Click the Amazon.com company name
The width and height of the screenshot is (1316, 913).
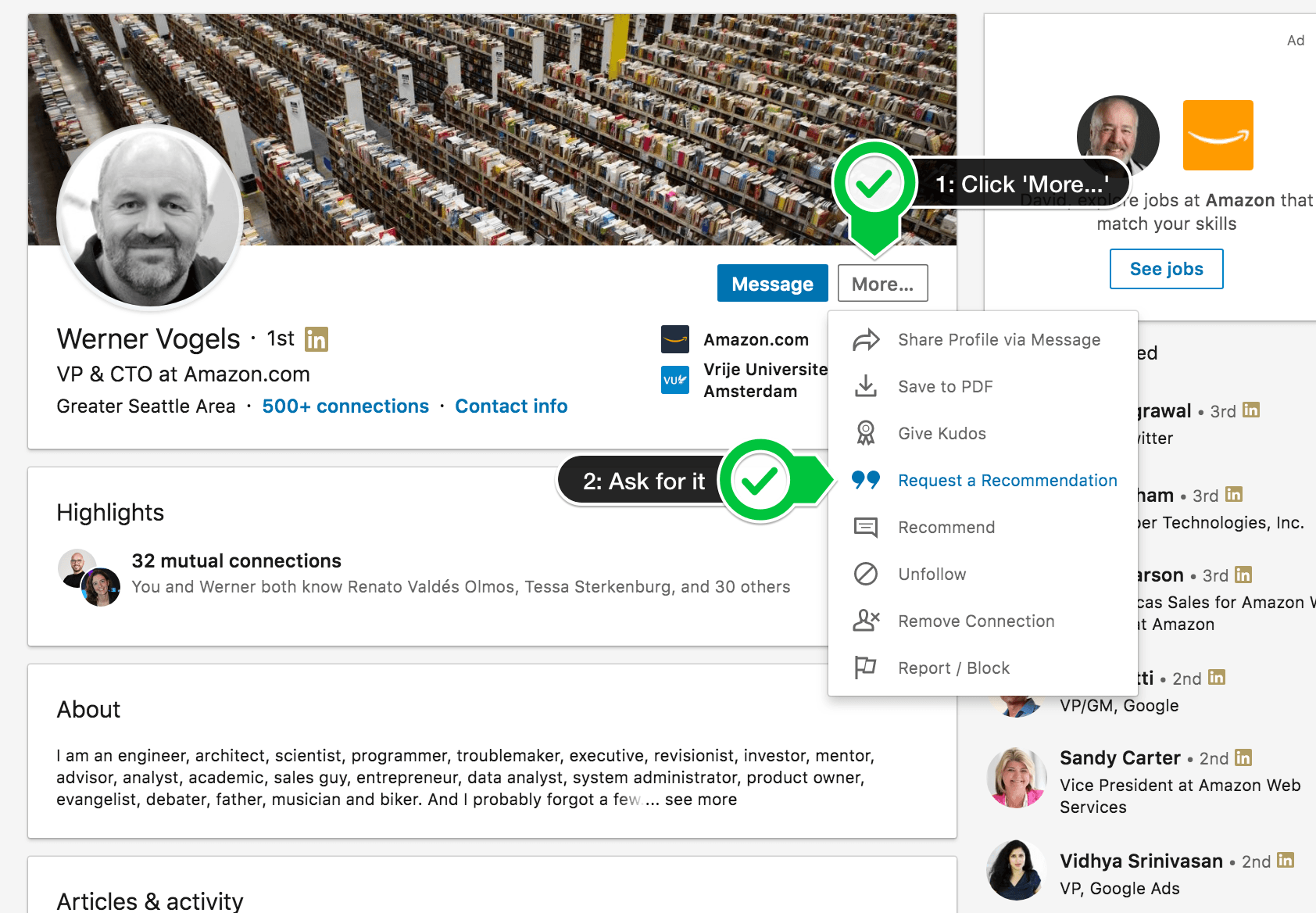[x=756, y=340]
